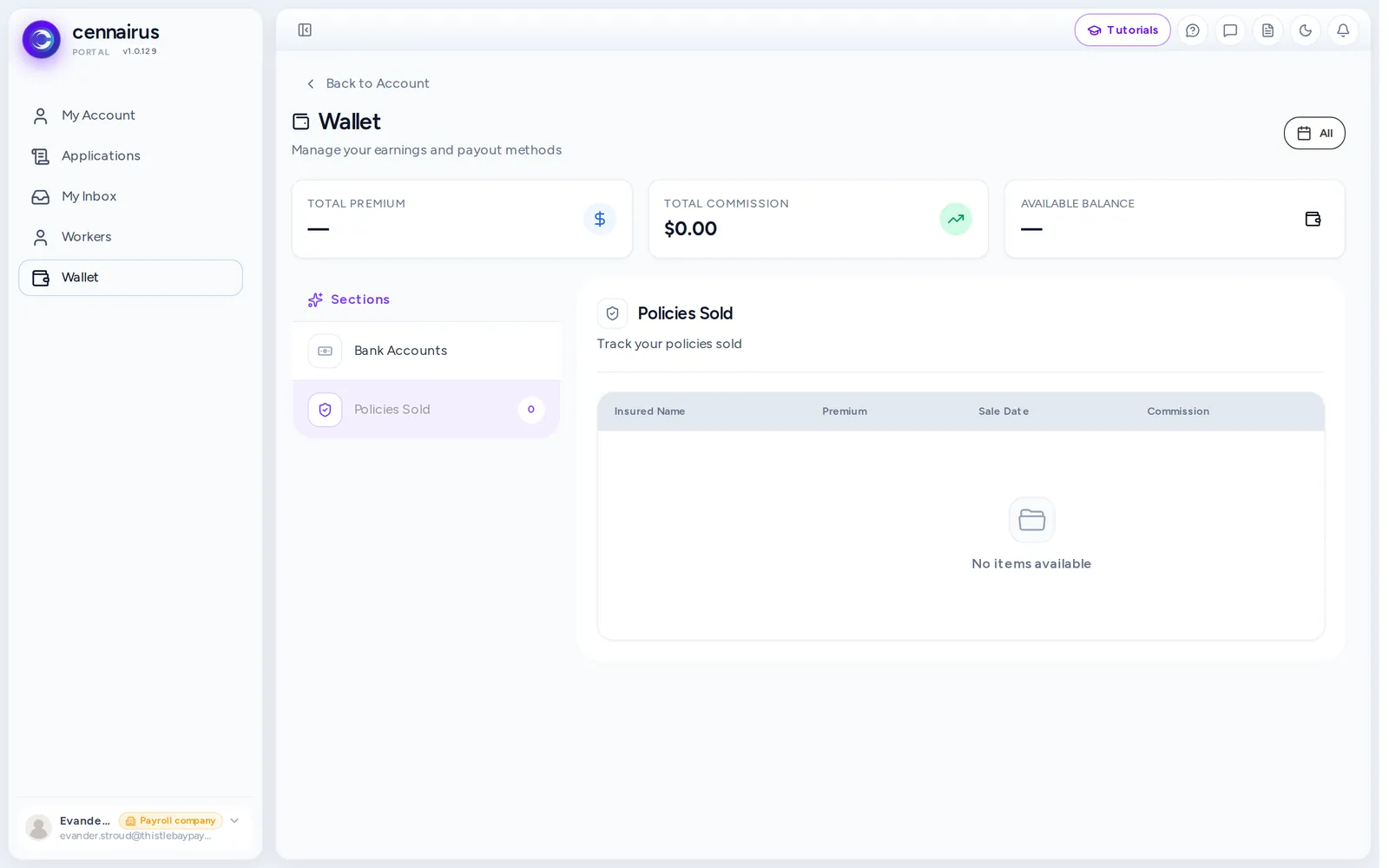Click the No items available text
1389x868 pixels.
coord(1031,564)
